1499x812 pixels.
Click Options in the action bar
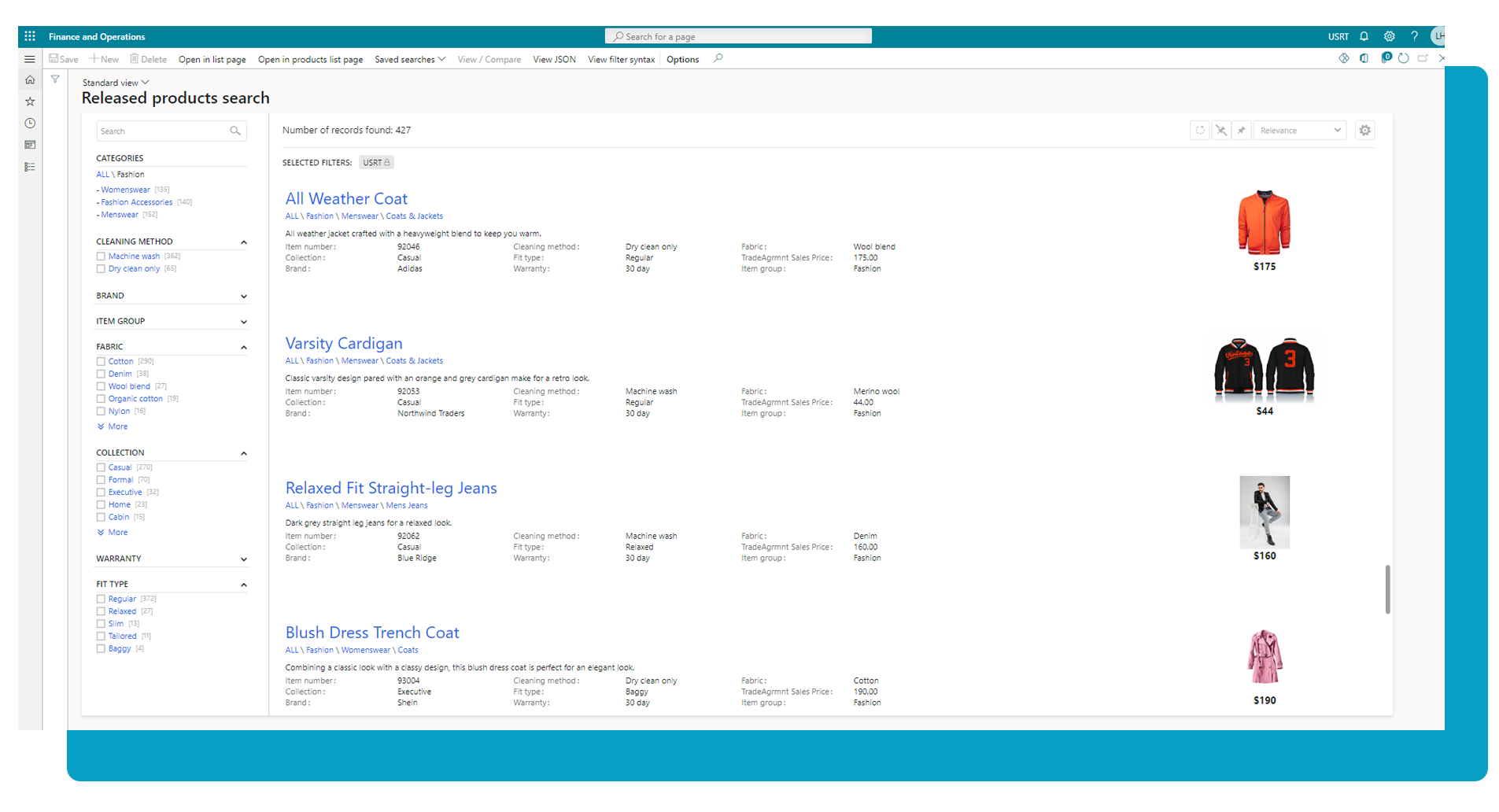tap(681, 59)
